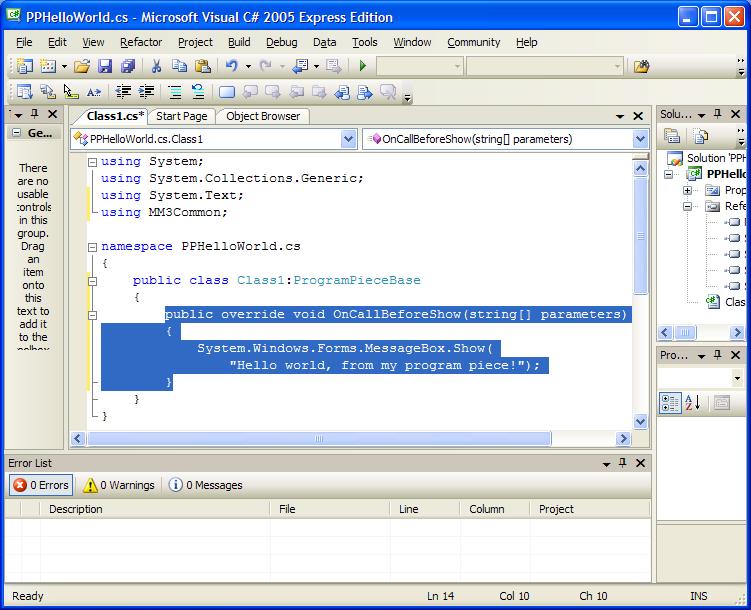Move to the next bookmark in document

pyautogui.click(x=273, y=91)
